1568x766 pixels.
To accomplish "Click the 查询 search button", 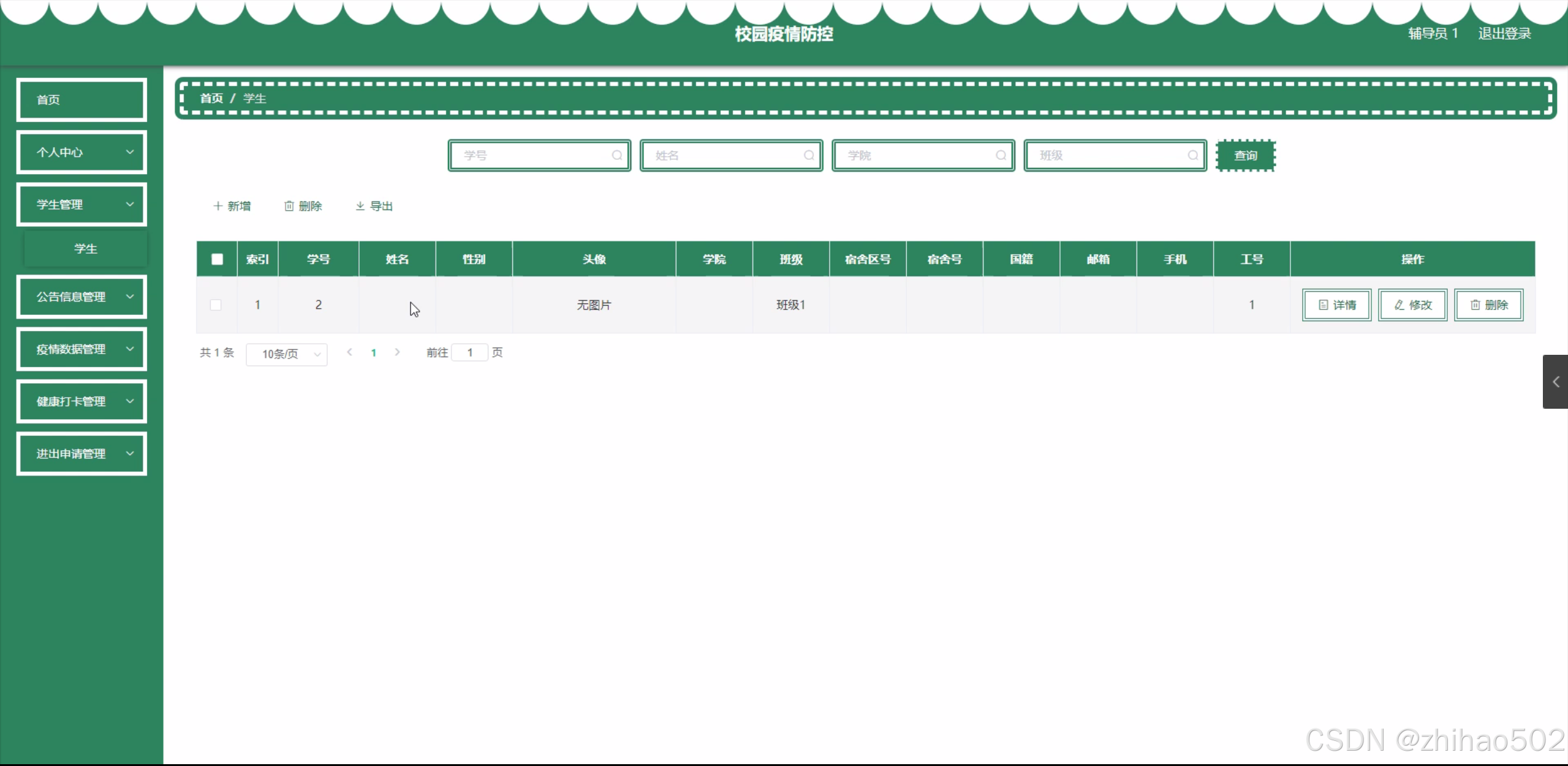I will click(x=1245, y=156).
